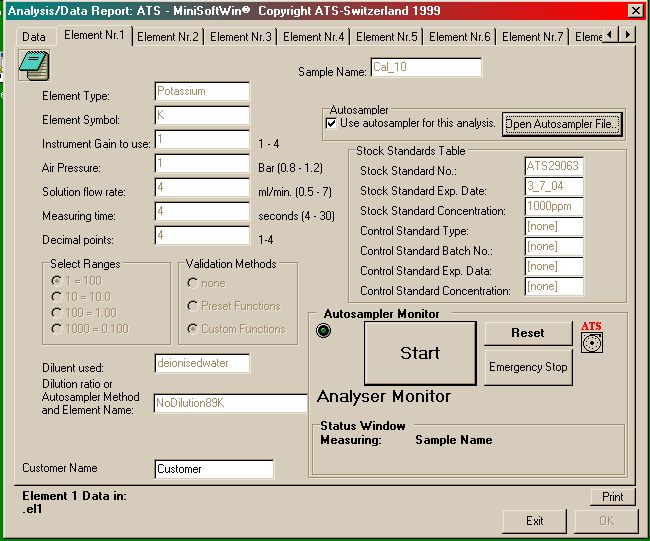The width and height of the screenshot is (650, 541).
Task: Click the ATS logo disc icon
Action: click(x=592, y=343)
